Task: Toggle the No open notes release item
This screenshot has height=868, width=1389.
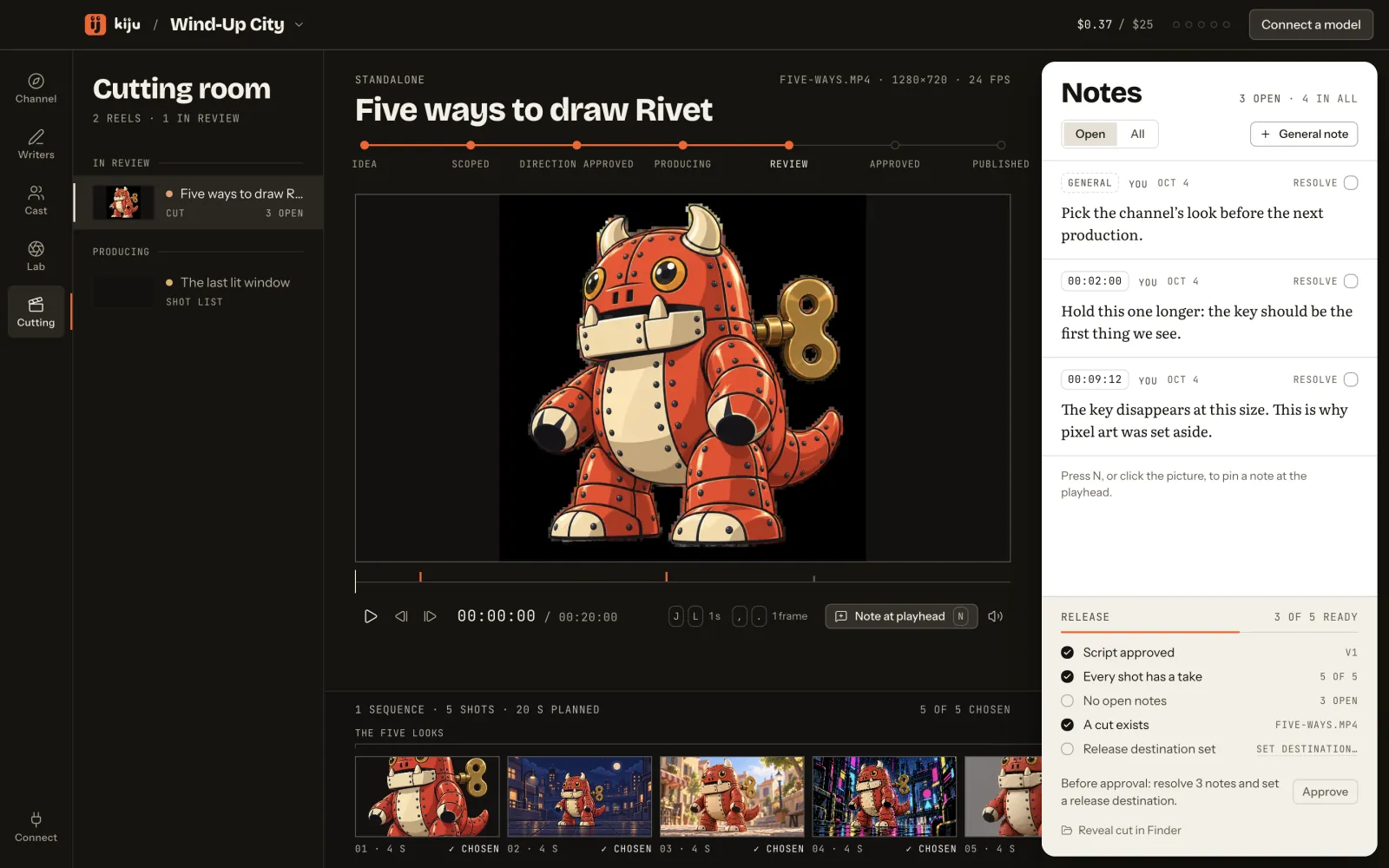Action: click(x=1067, y=700)
